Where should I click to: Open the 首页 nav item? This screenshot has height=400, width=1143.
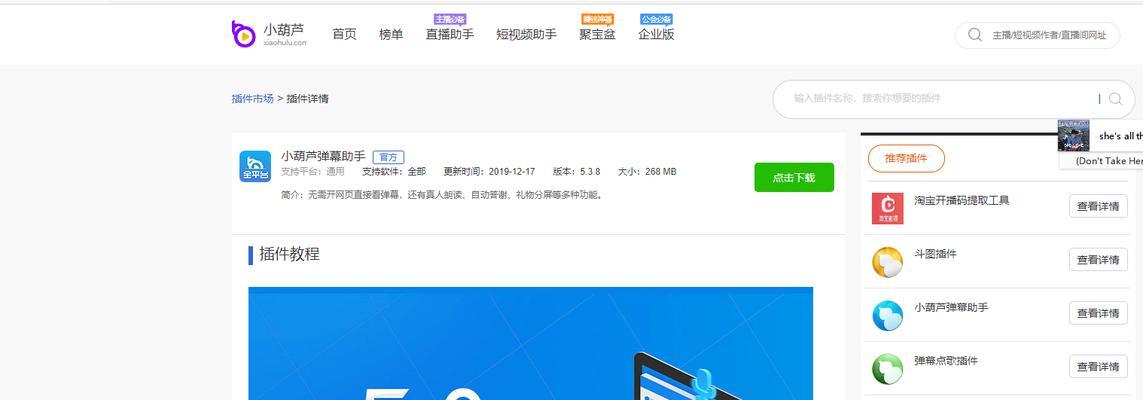(x=344, y=34)
